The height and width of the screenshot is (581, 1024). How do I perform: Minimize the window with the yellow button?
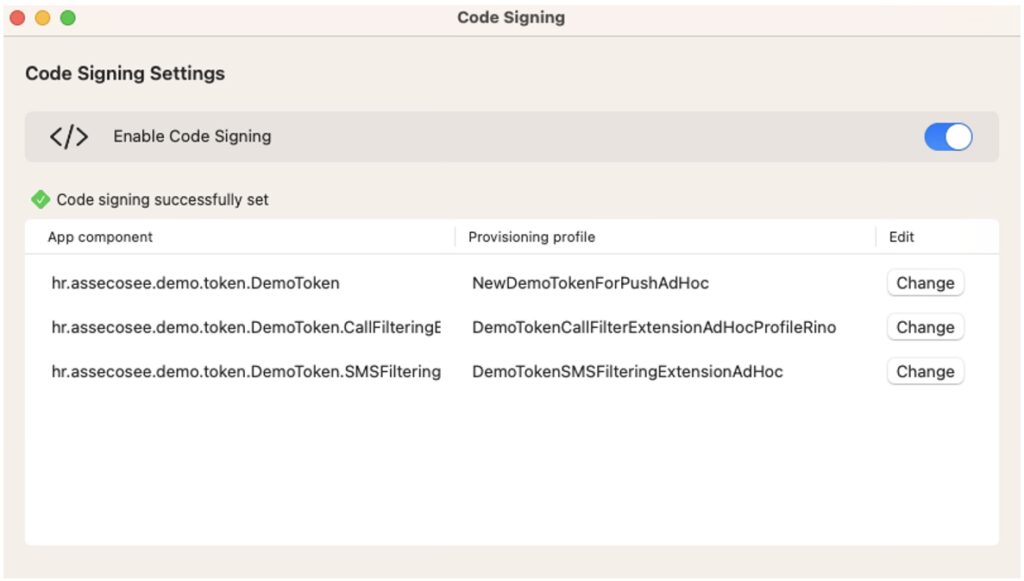click(x=42, y=18)
